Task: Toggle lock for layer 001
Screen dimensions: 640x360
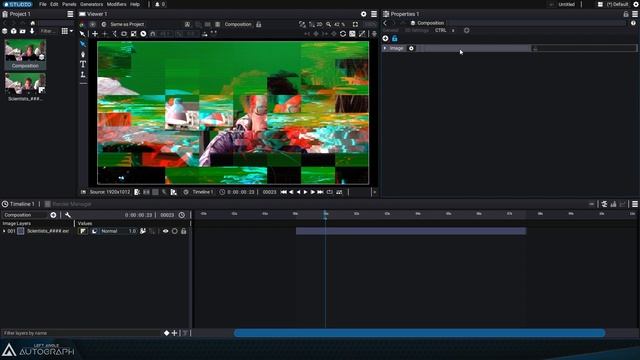Action: [184, 231]
